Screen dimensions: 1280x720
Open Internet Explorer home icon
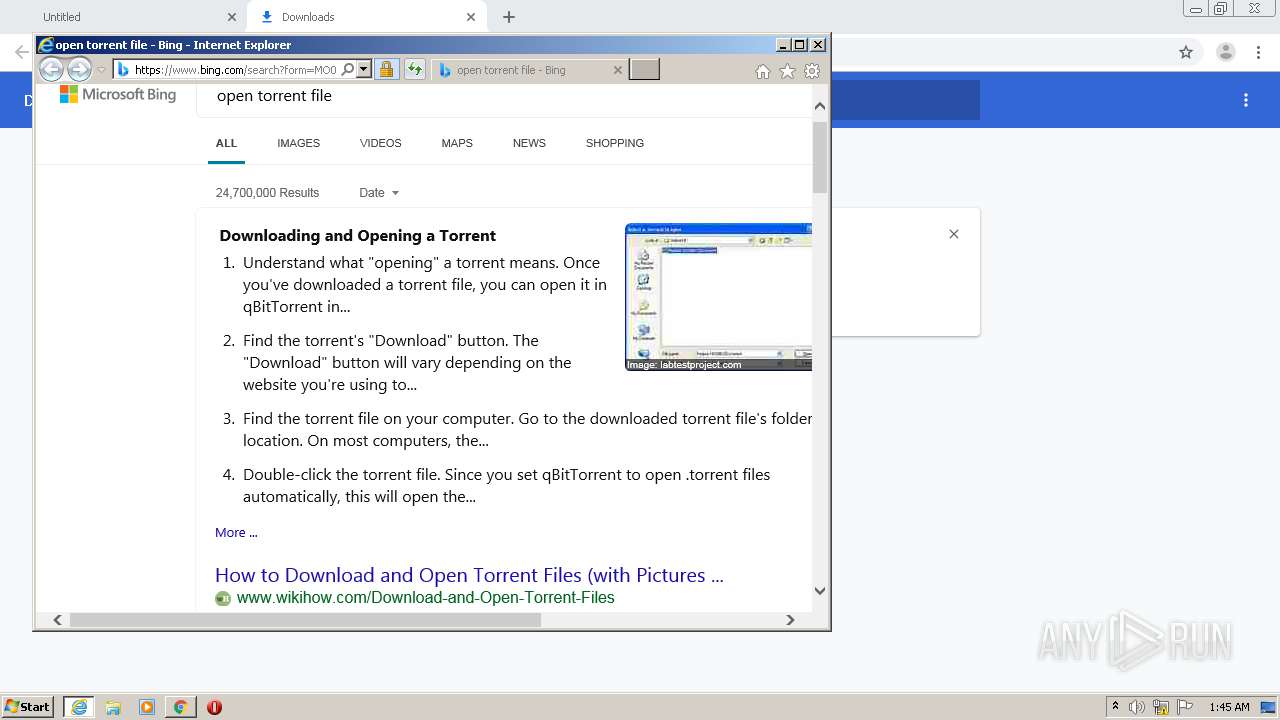tap(763, 71)
